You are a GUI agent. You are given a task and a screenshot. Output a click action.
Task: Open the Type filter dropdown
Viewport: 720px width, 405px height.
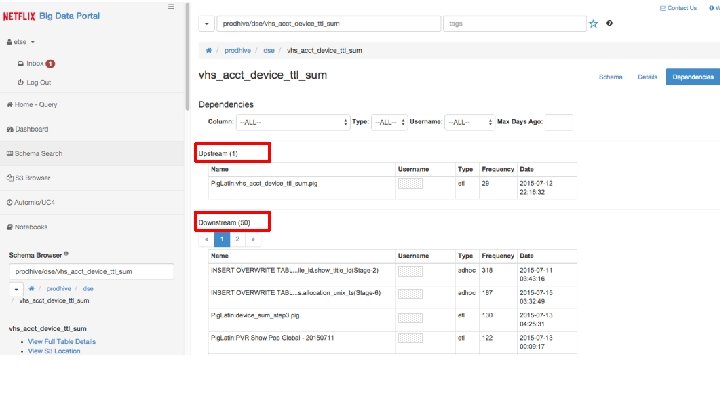click(x=389, y=122)
